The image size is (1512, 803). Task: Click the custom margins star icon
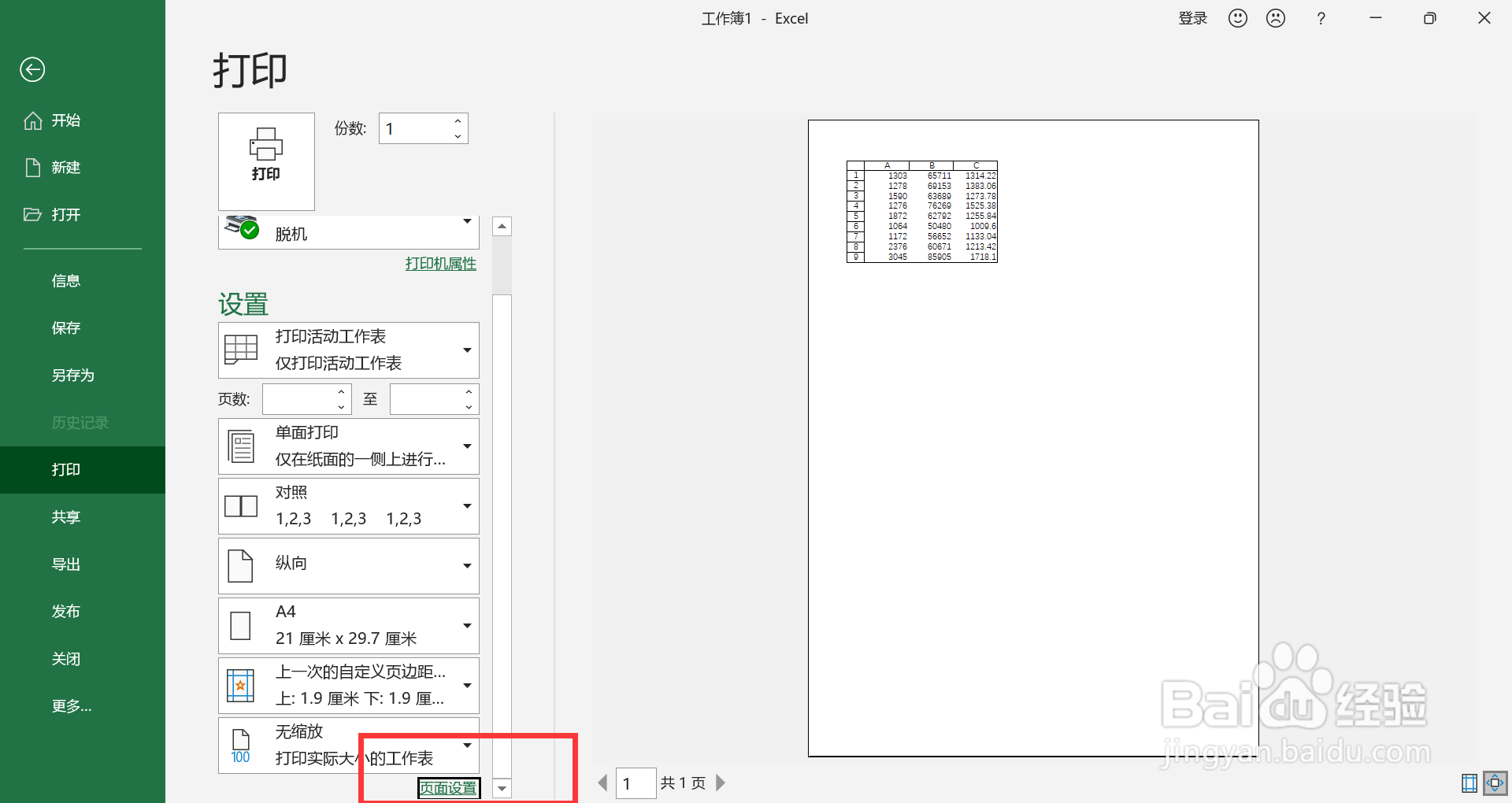pos(240,686)
